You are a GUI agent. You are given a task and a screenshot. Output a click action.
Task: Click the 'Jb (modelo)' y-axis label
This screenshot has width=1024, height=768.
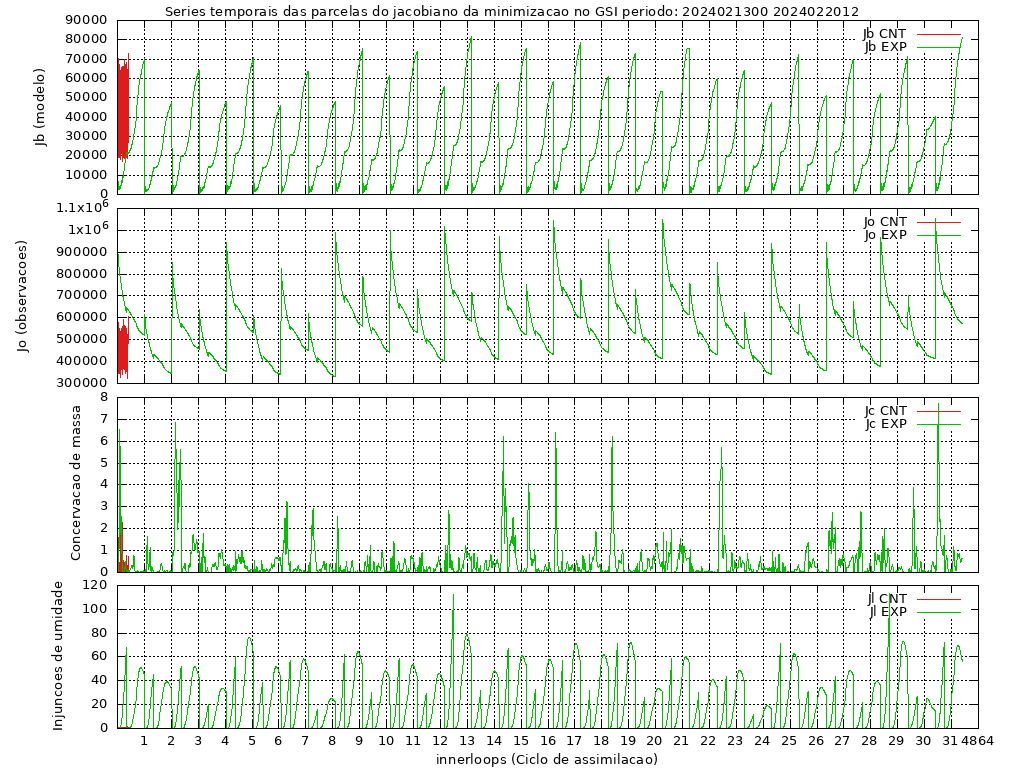pyautogui.click(x=41, y=107)
